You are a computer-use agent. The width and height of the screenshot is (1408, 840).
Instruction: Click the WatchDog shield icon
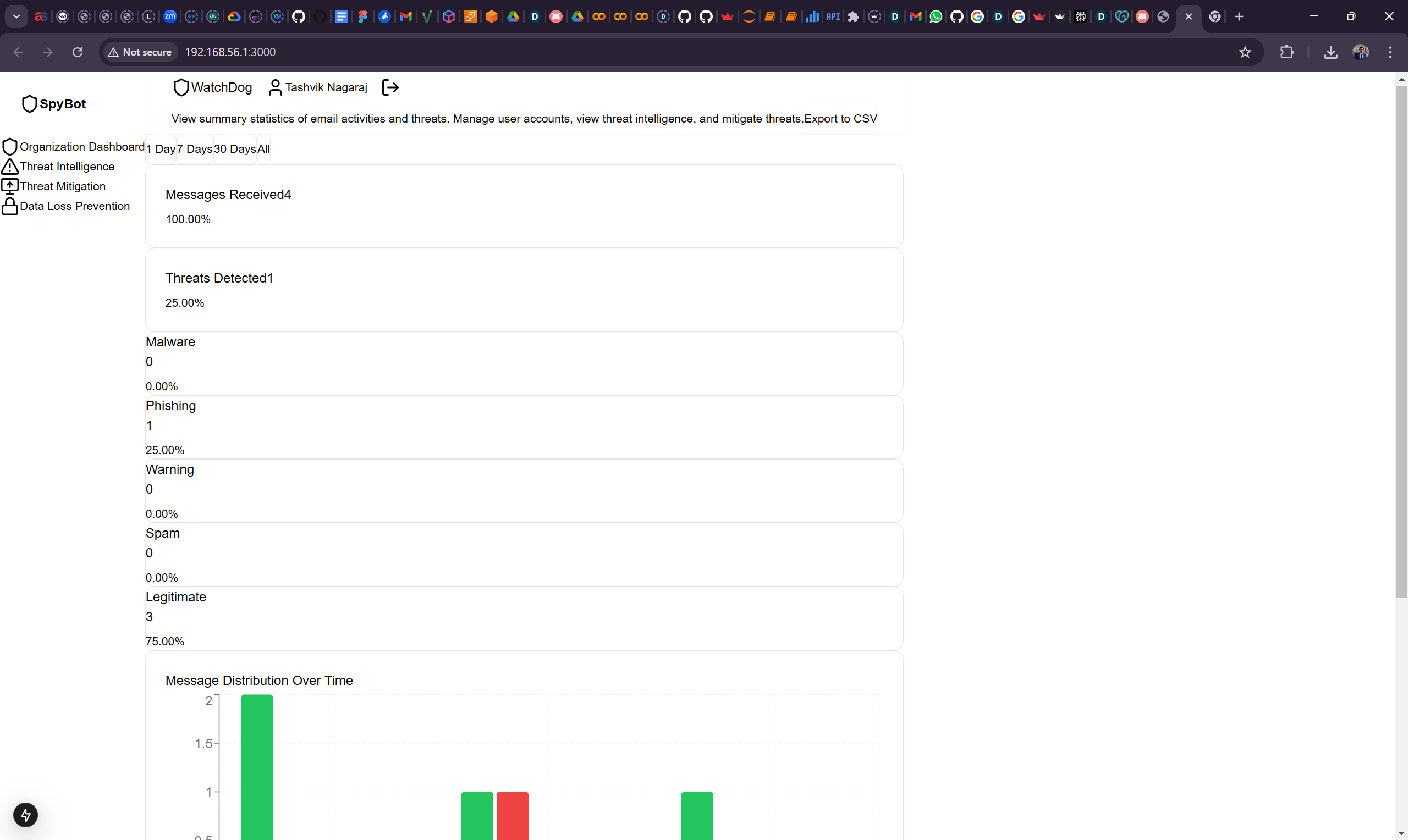(x=180, y=87)
